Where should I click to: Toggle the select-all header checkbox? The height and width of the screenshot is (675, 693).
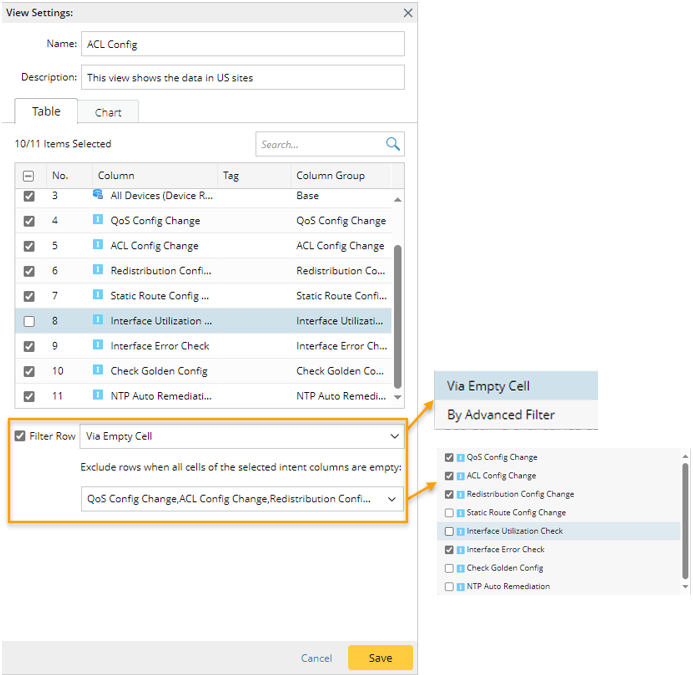tap(28, 176)
